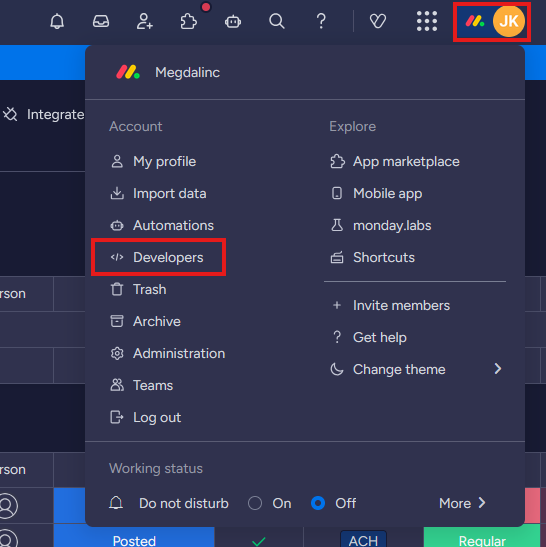
Task: Open My profile
Action: coord(153,162)
